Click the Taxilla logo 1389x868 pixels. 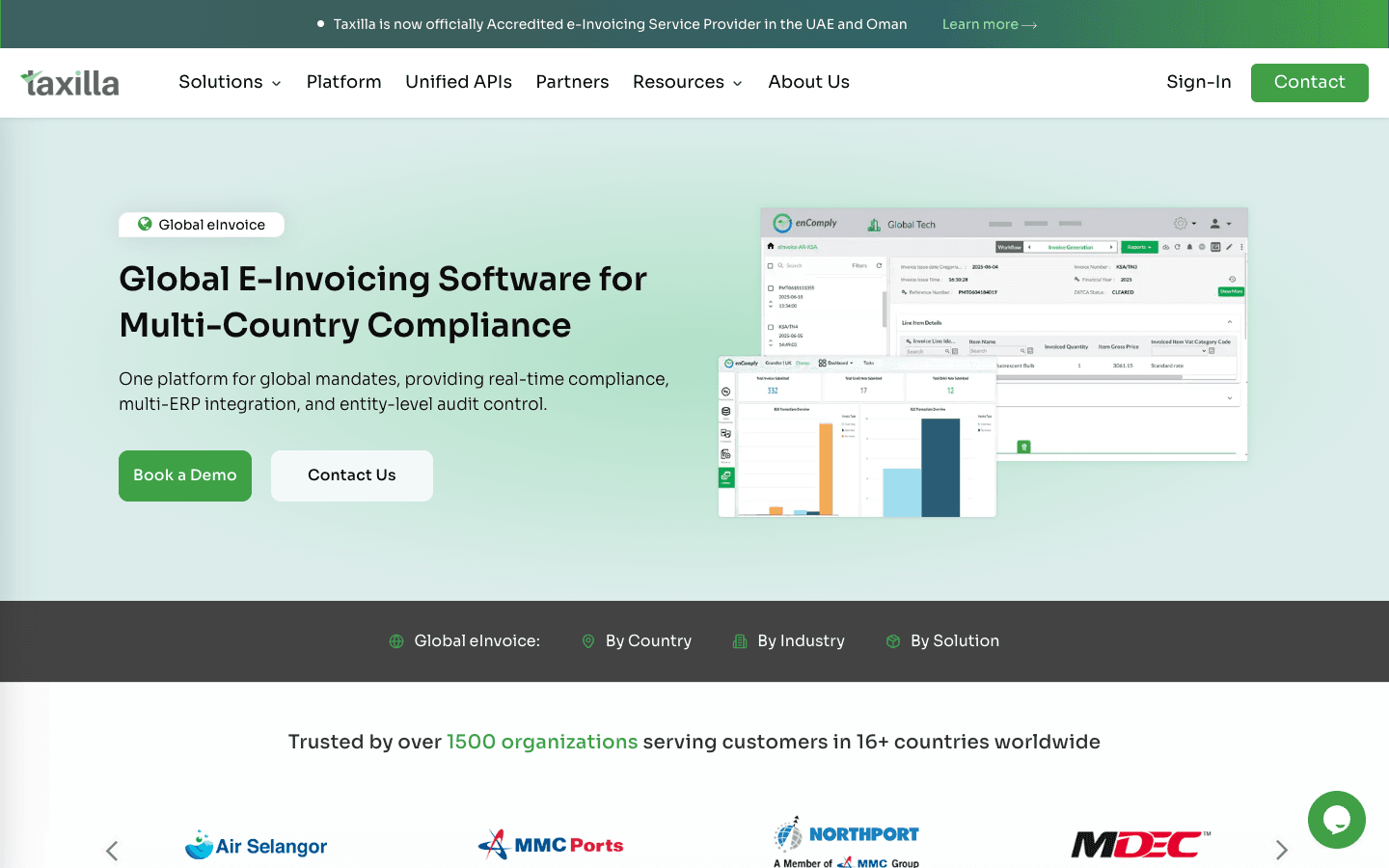70,83
